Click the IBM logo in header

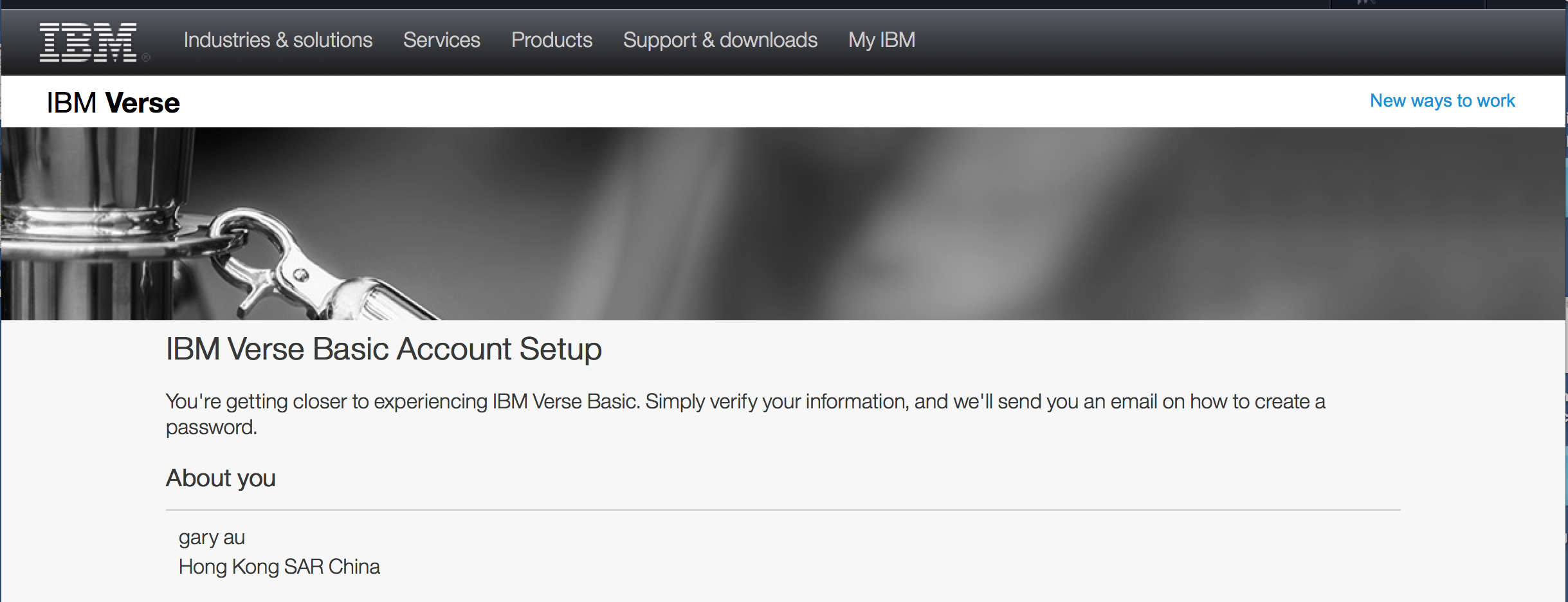click(88, 42)
